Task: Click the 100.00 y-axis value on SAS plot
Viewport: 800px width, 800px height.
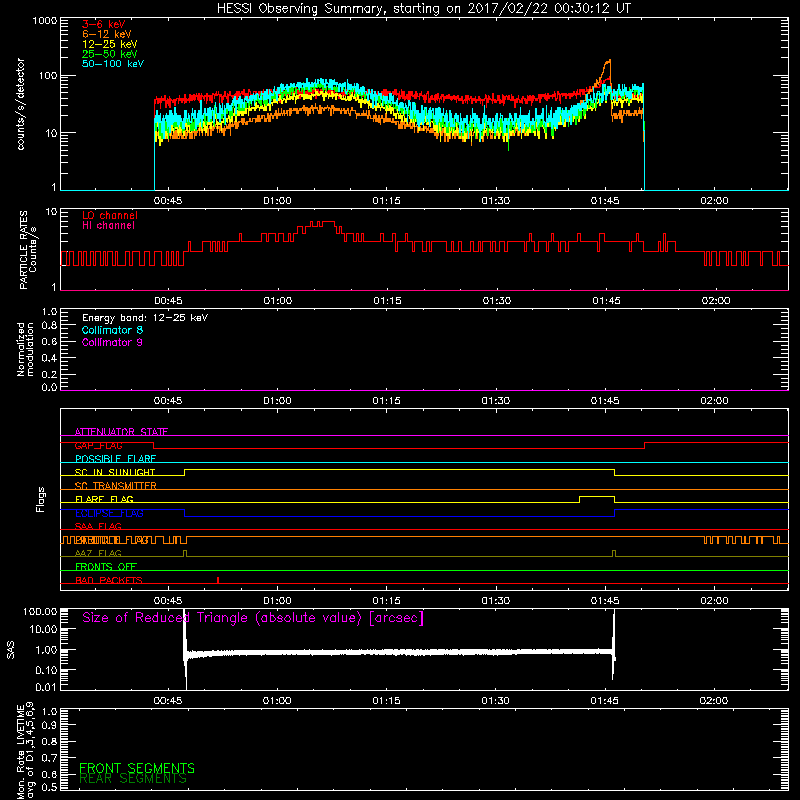Action: [40, 612]
